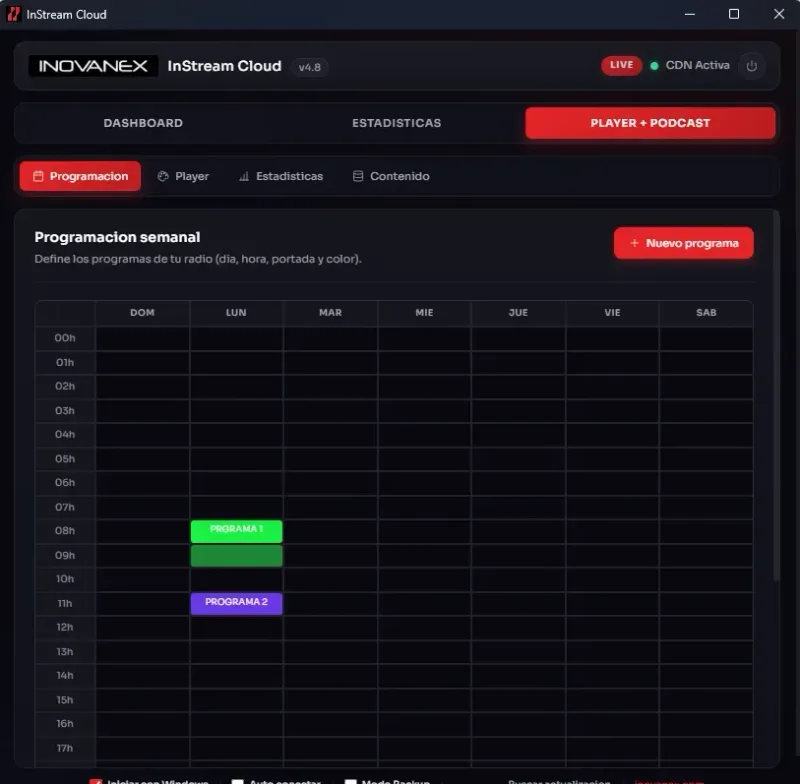Select the PLAYER + PODCAST tab
This screenshot has height=784, width=800.
click(650, 123)
